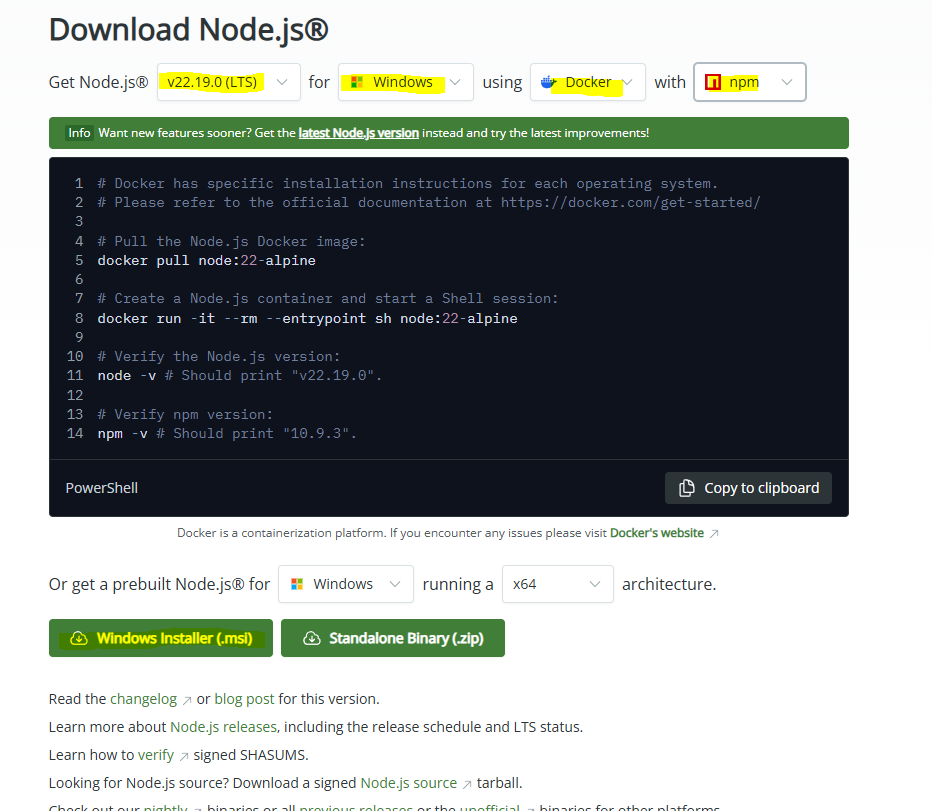
Task: Click the PowerShell label under code block
Action: tap(102, 488)
